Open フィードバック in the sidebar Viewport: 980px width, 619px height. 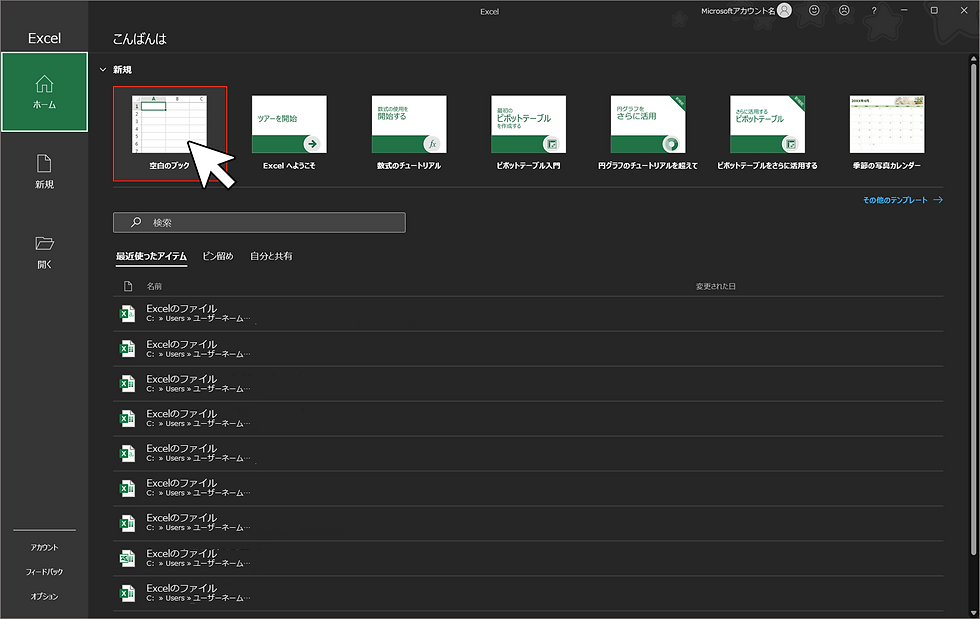[44, 571]
